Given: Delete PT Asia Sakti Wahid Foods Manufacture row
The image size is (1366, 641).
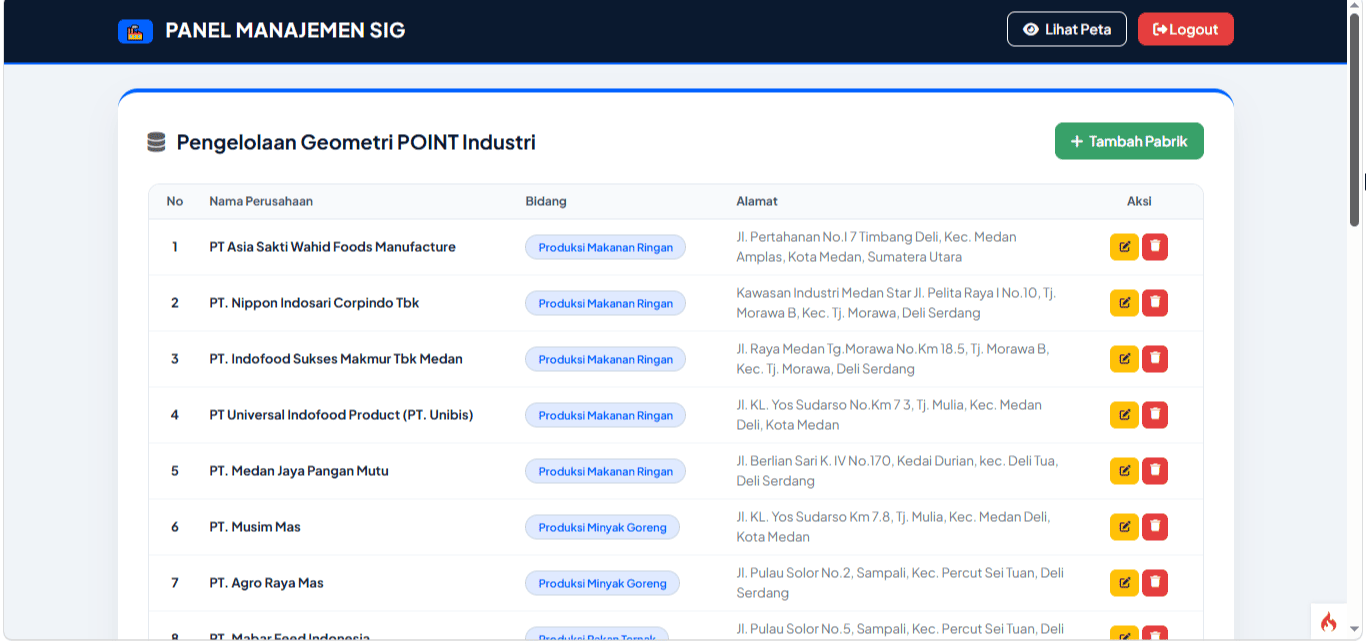Looking at the screenshot, I should [1155, 247].
